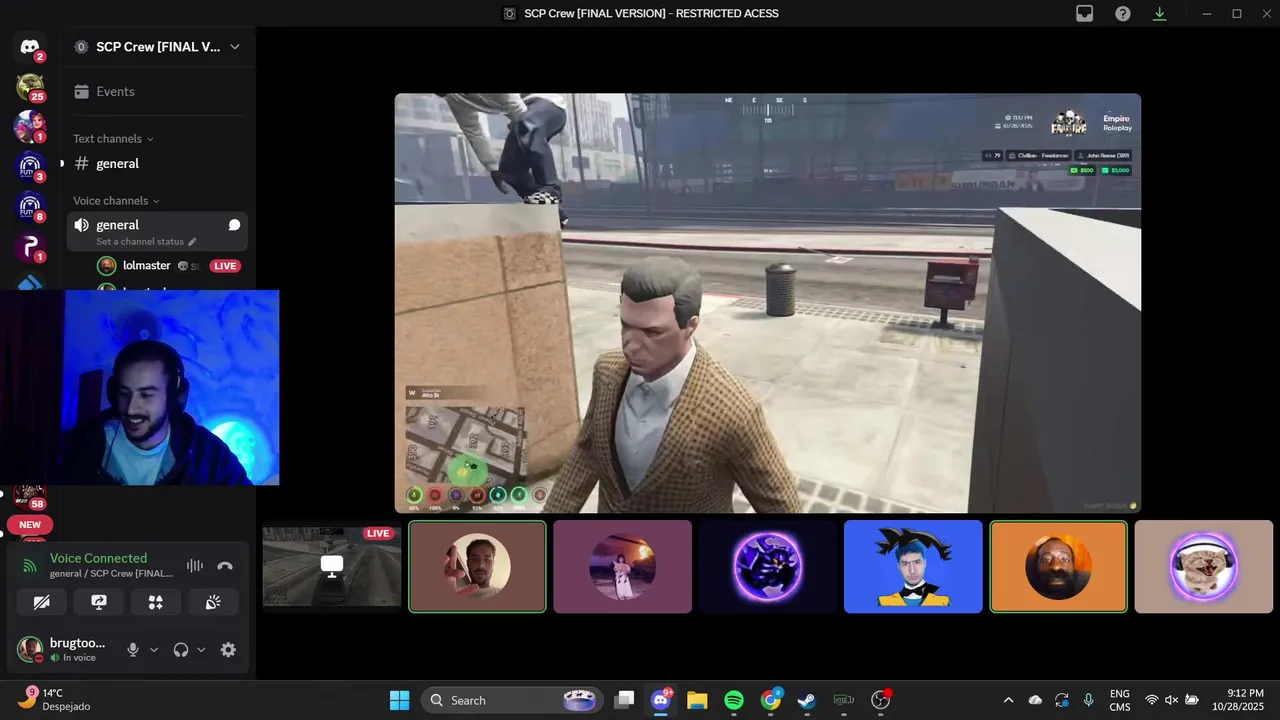Start an activity
Image resolution: width=1280 pixels, height=720 pixels.
pyautogui.click(x=156, y=602)
